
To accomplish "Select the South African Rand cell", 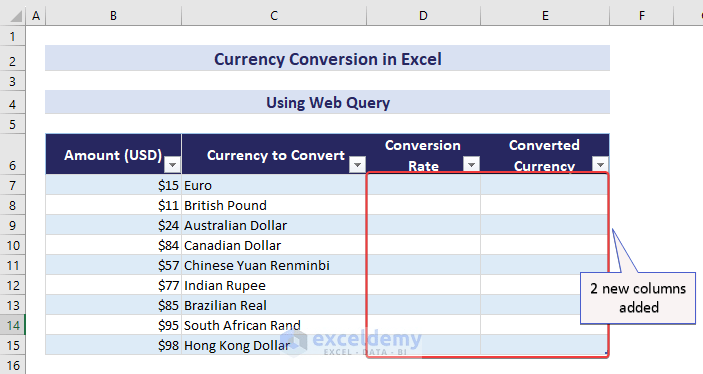I will click(x=274, y=325).
